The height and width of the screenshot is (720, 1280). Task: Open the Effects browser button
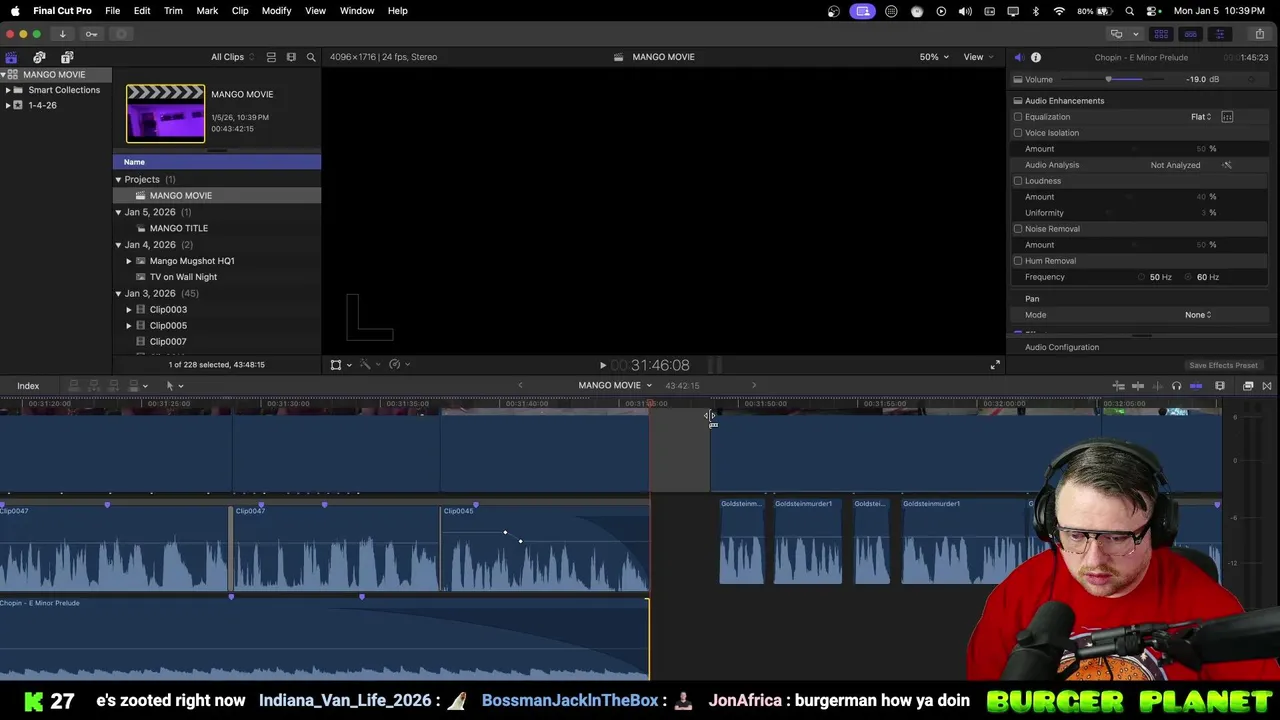(1248, 386)
